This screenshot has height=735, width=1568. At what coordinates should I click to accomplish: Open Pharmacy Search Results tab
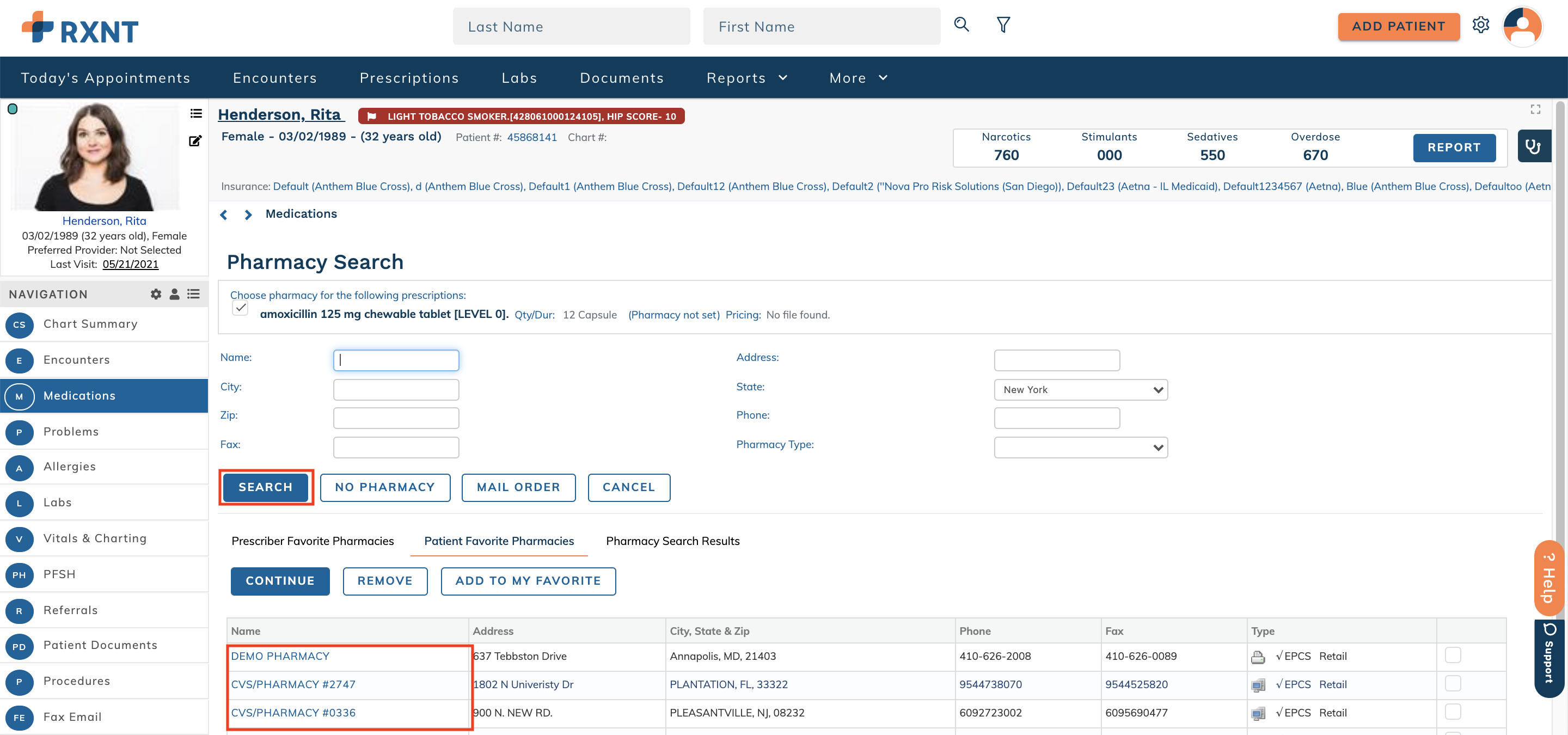click(x=672, y=541)
